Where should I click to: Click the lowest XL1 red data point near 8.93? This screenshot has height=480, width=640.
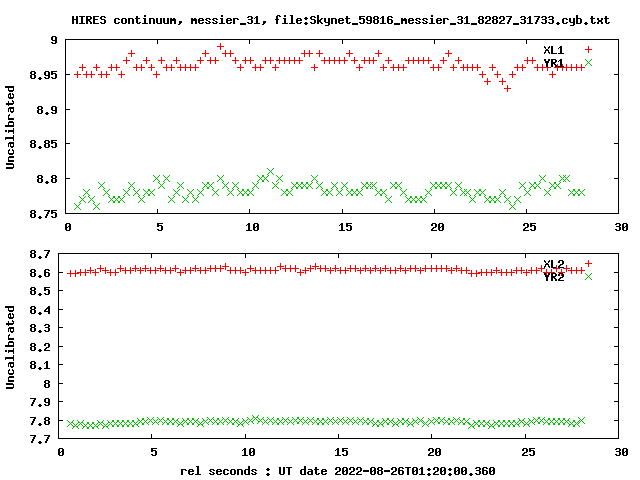pos(507,89)
